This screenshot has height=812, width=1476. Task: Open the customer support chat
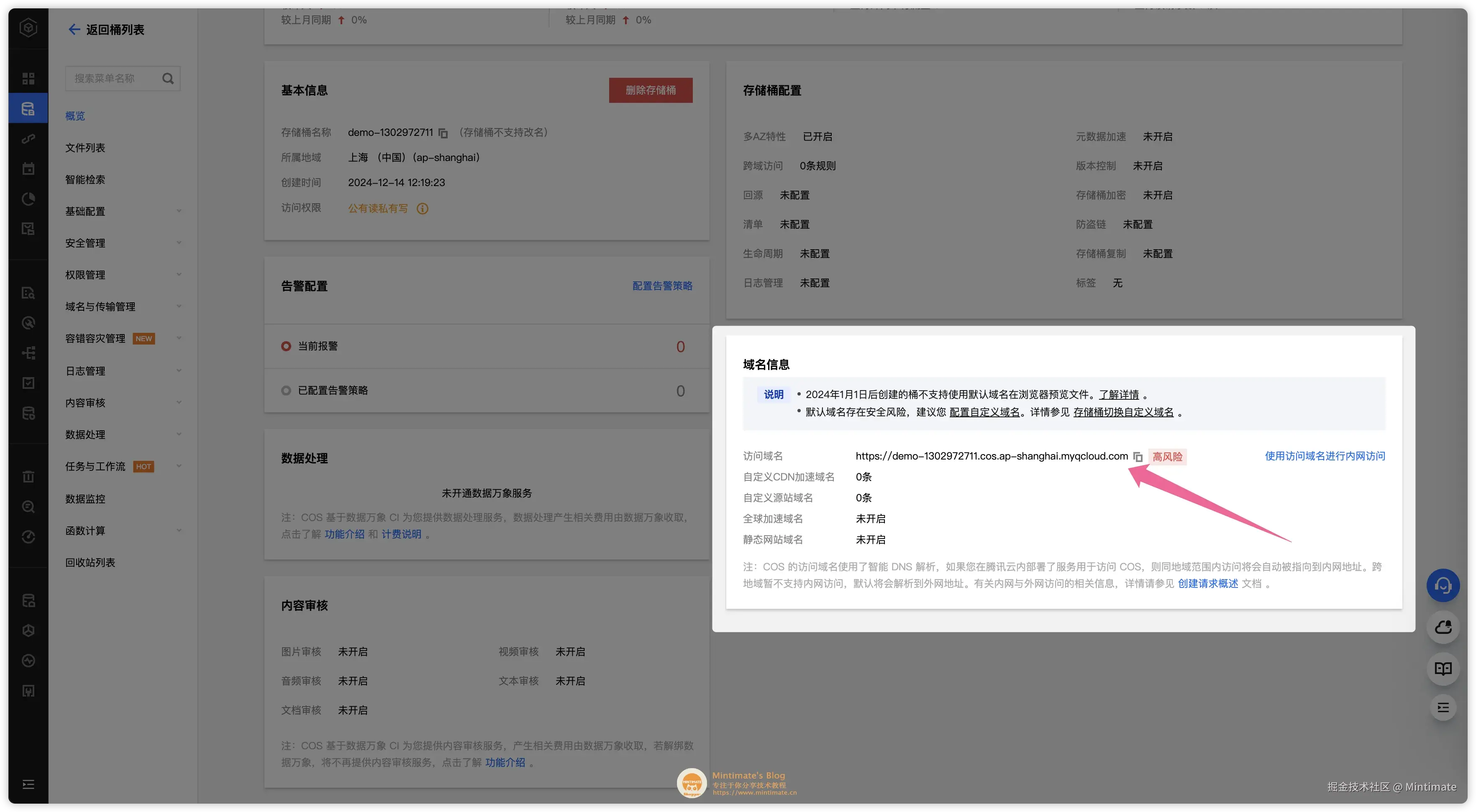pos(1443,585)
